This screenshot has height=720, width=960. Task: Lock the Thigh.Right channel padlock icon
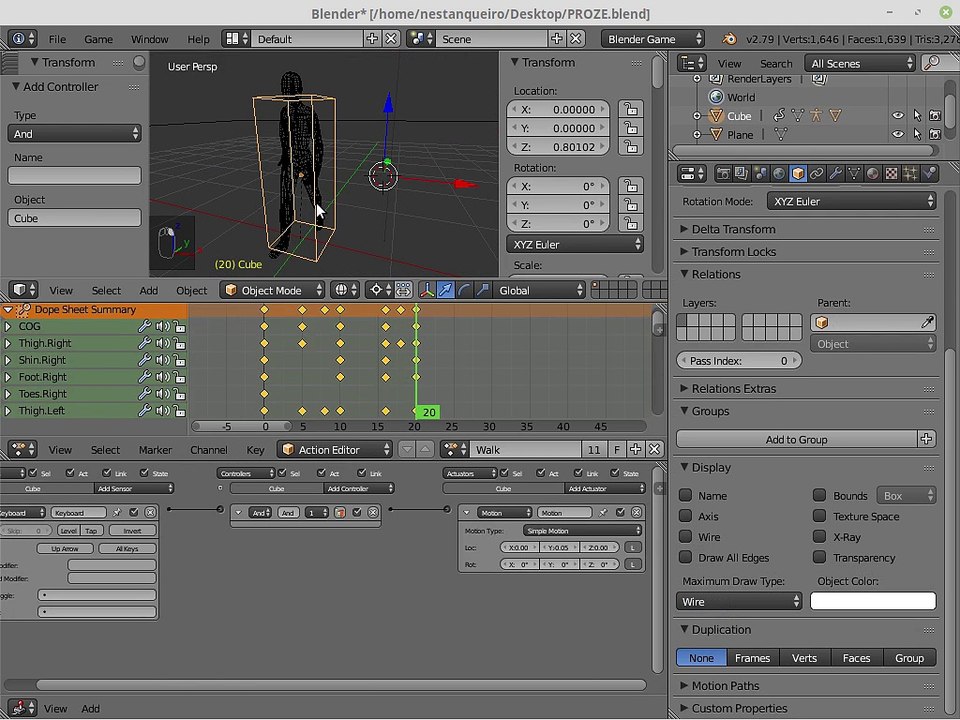click(x=179, y=343)
